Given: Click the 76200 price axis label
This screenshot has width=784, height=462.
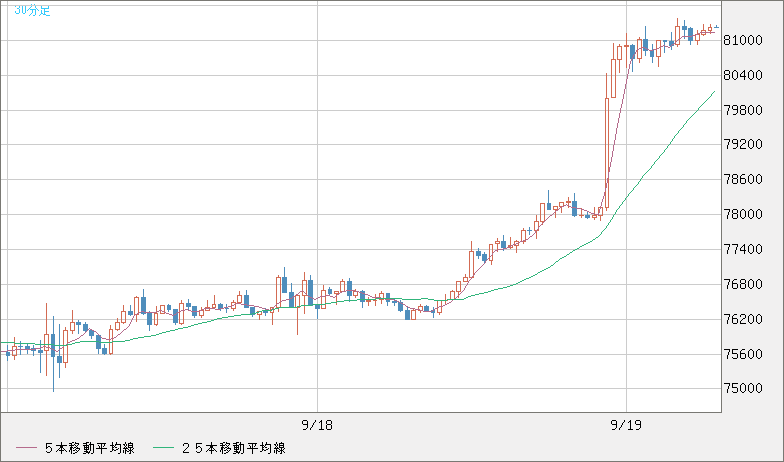Looking at the screenshot, I should (743, 319).
